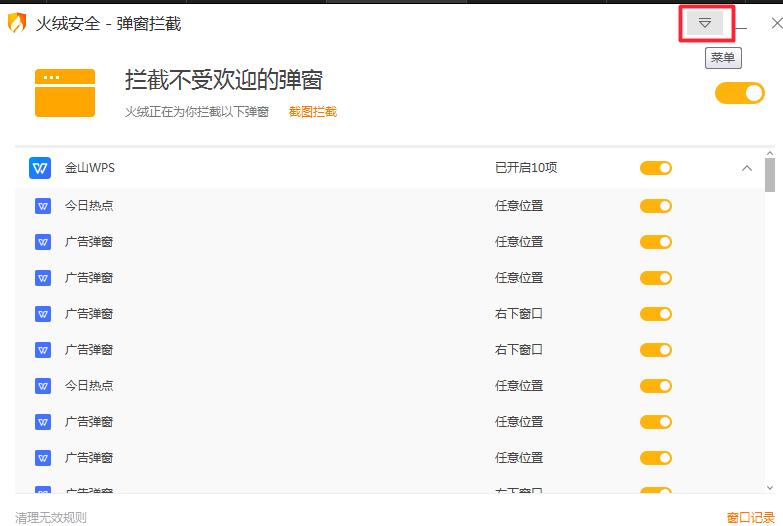Open the 窗口记录 link
The width and height of the screenshot is (783, 526).
[751, 518]
